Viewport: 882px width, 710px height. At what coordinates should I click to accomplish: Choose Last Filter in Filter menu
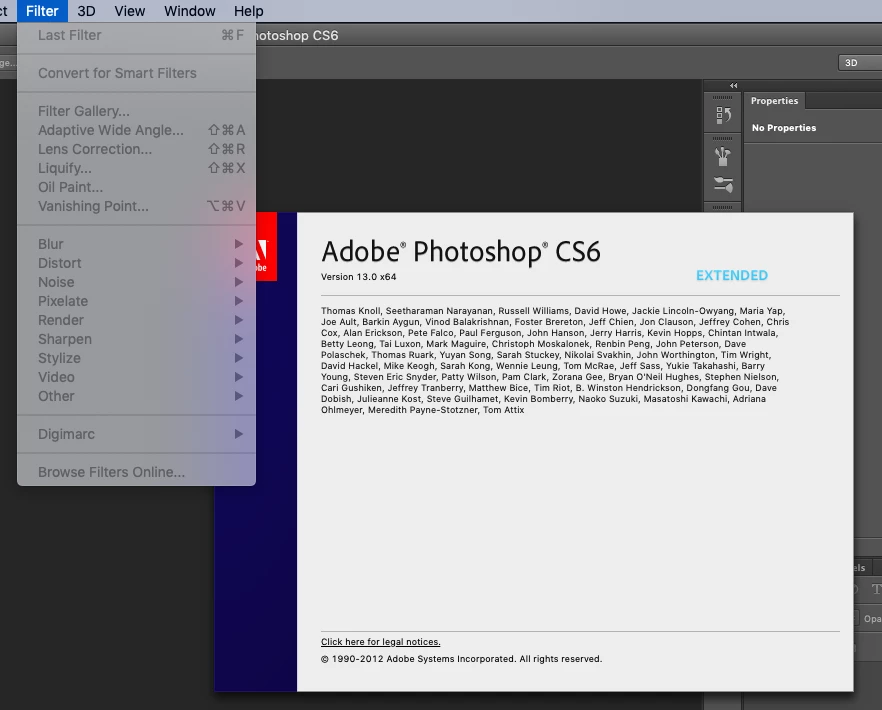(x=137, y=35)
